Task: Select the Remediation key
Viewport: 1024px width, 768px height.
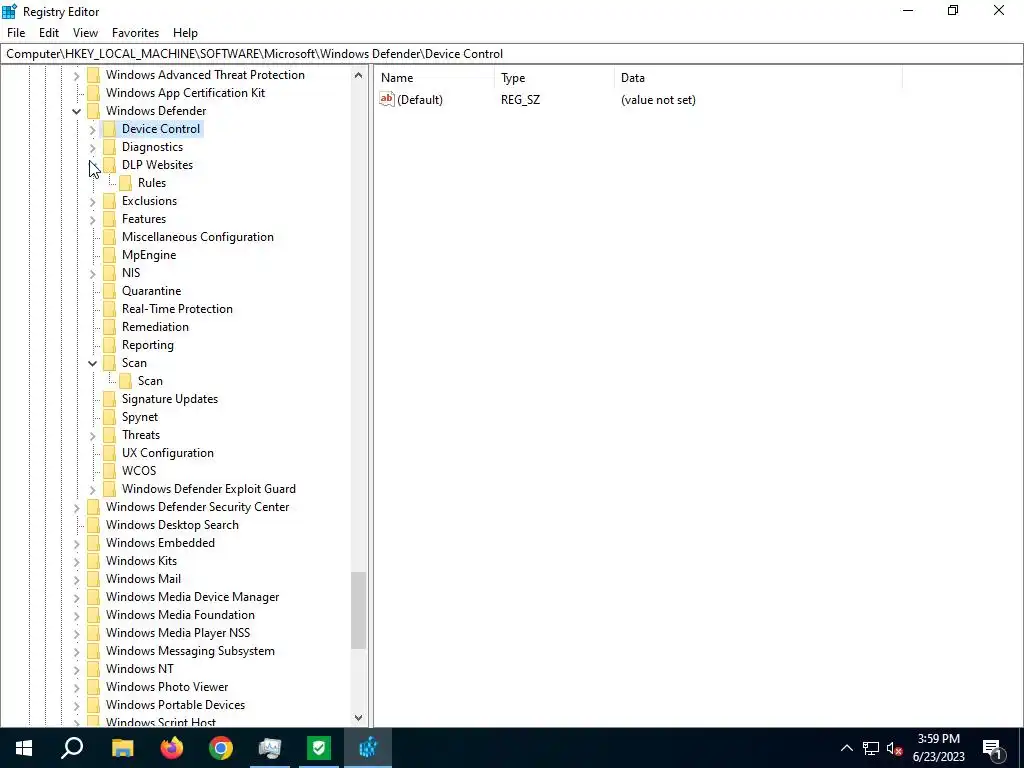Action: coord(155,327)
